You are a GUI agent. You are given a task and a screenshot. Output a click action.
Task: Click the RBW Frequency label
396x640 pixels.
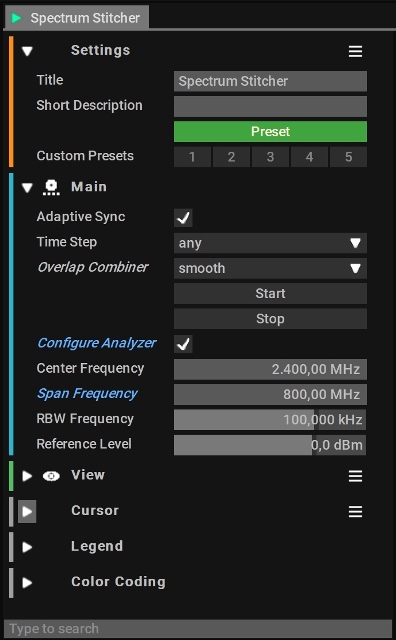pos(85,419)
